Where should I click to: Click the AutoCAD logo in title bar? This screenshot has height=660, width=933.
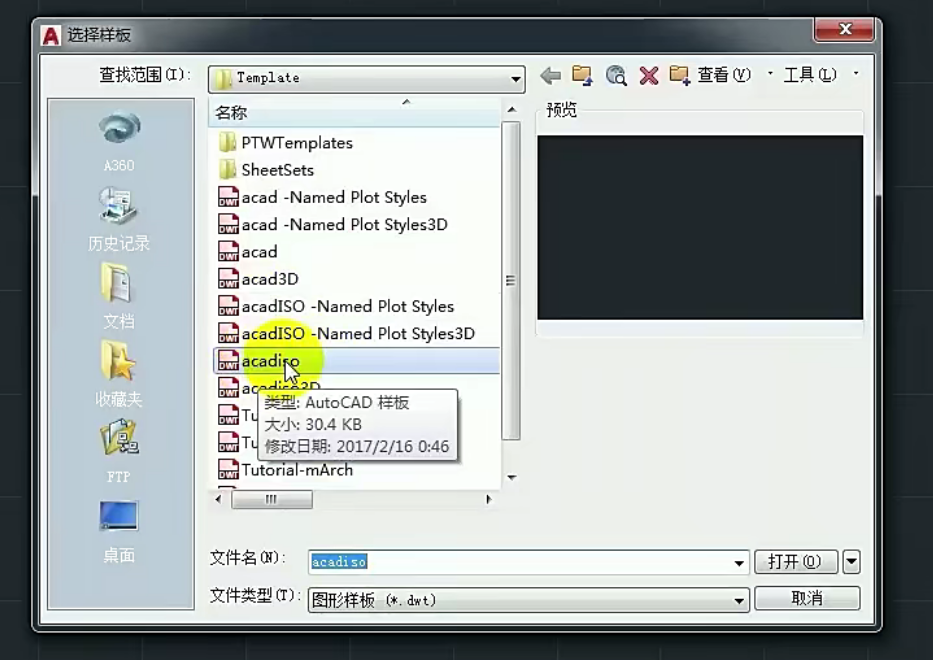coord(51,35)
